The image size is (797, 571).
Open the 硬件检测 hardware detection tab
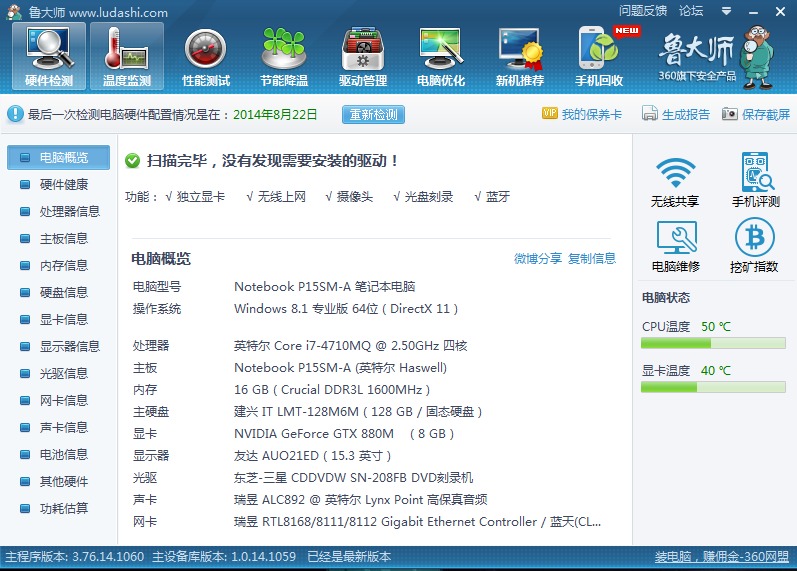pos(49,56)
